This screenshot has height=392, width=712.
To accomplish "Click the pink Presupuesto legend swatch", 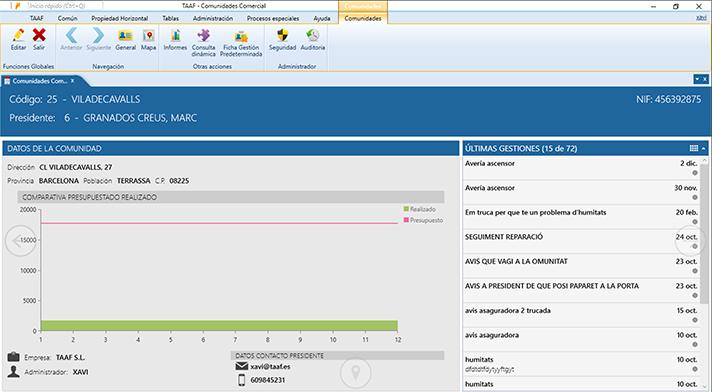I will click(x=406, y=220).
